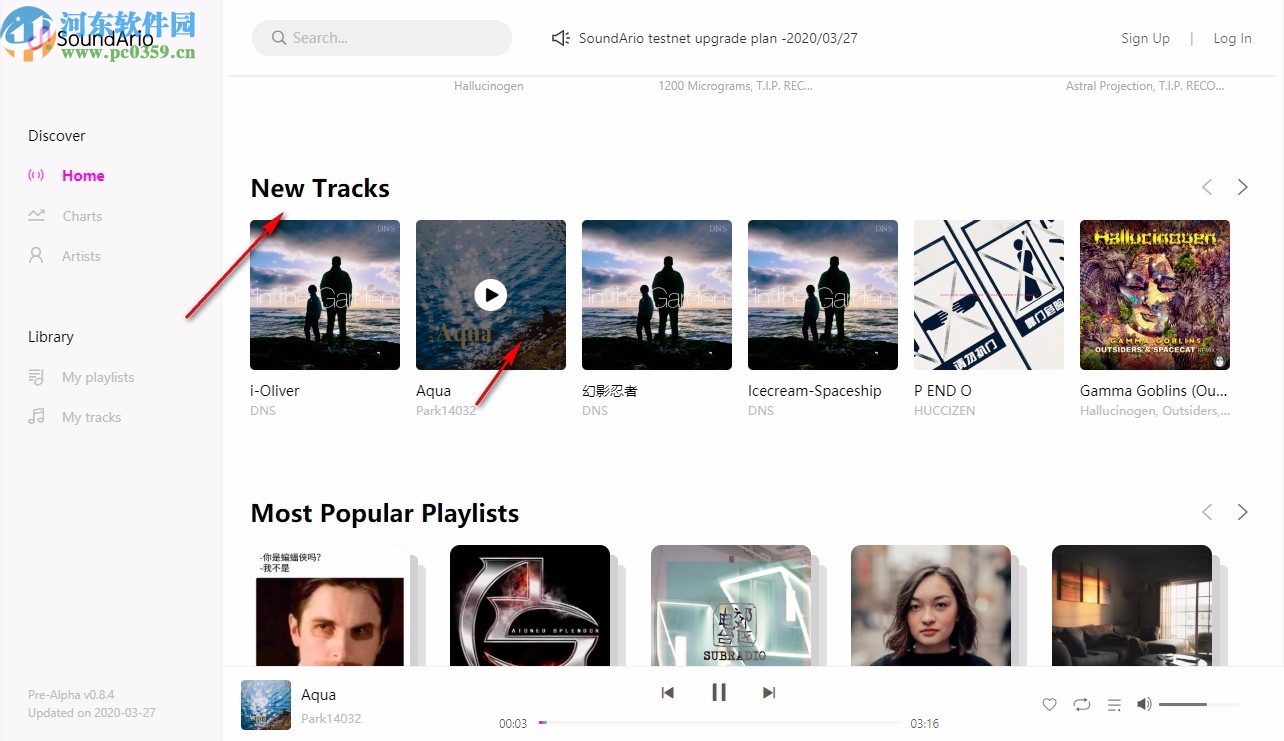
Task: Open the 幻影忍者 track cover
Action: point(657,295)
